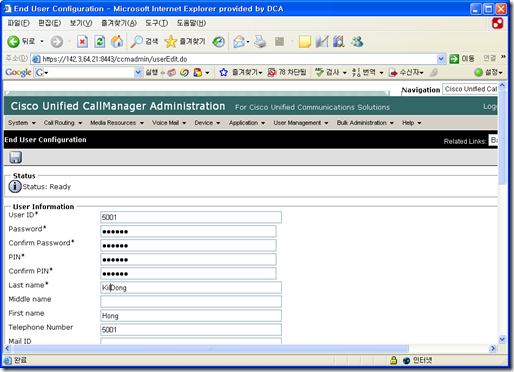Click in the Confirm Password field
Viewport: 514px width, 372px height.
[188, 245]
